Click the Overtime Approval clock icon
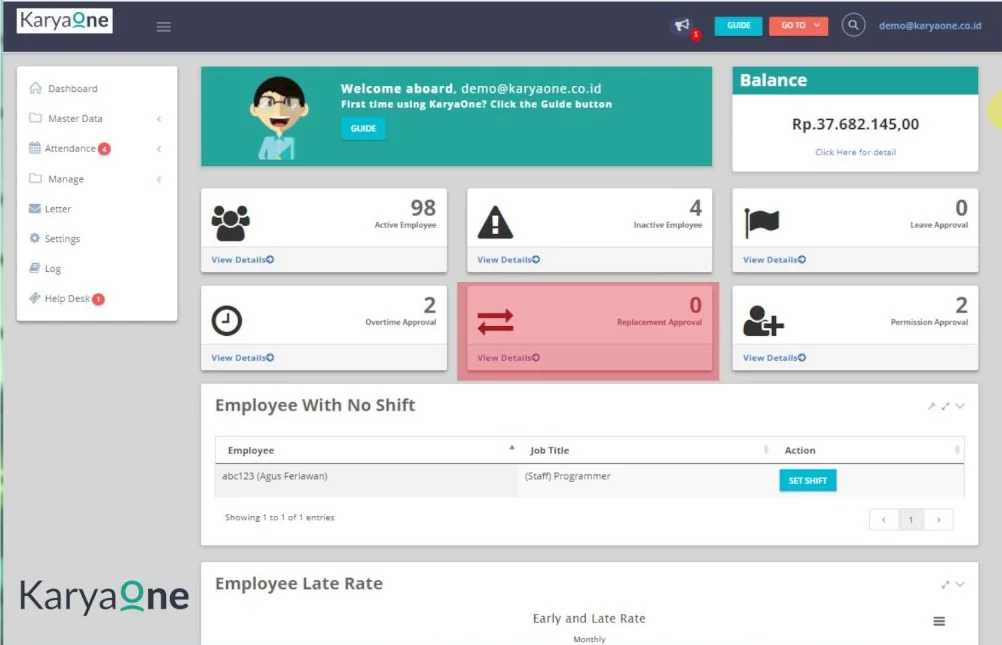This screenshot has height=645, width=1002. pyautogui.click(x=227, y=320)
